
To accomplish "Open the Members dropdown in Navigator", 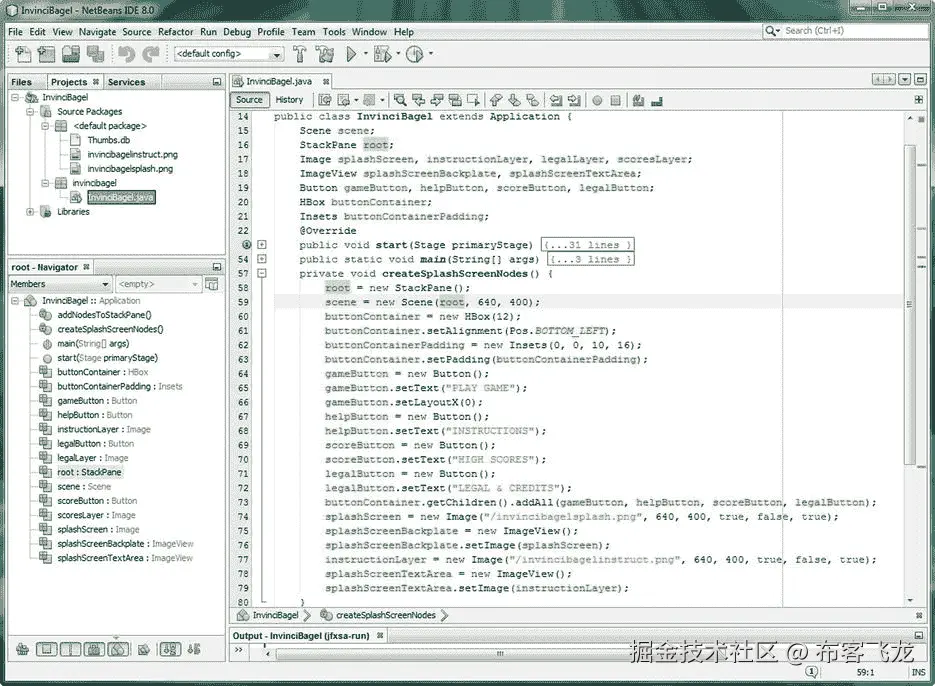I will coord(60,284).
